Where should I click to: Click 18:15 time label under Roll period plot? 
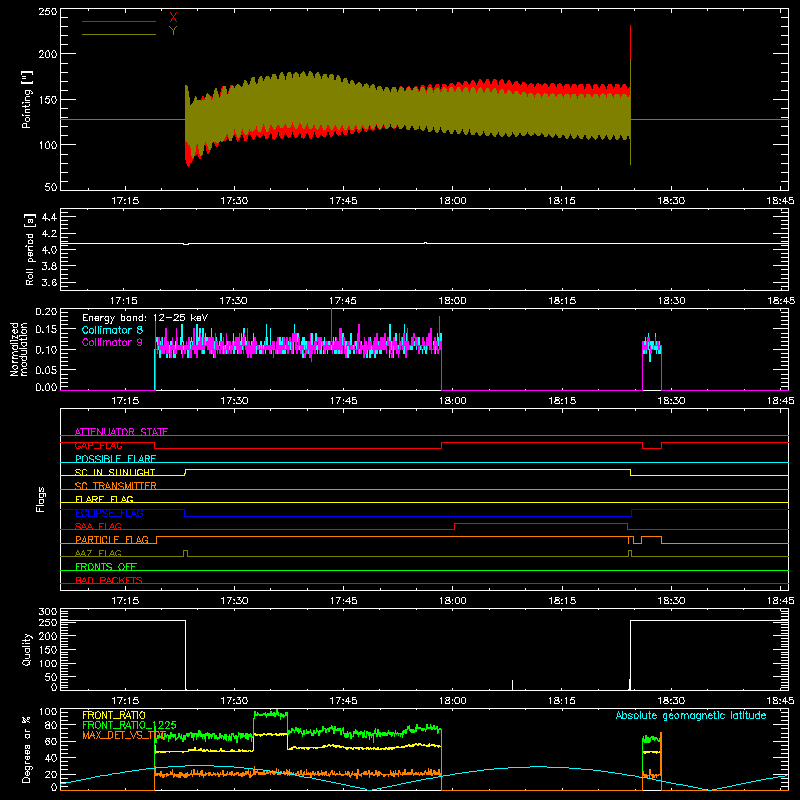click(562, 301)
